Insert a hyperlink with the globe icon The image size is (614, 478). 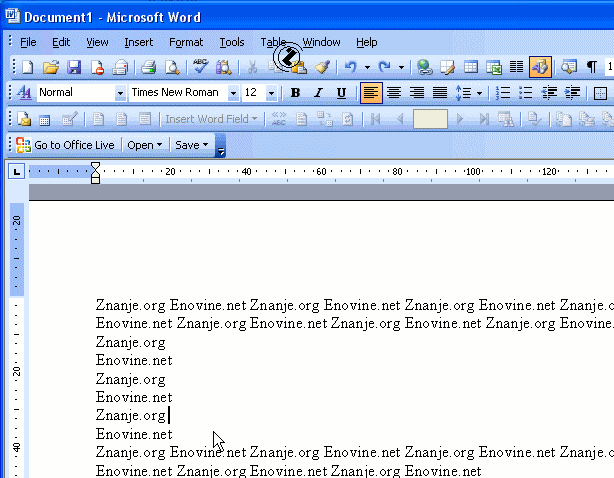point(424,67)
